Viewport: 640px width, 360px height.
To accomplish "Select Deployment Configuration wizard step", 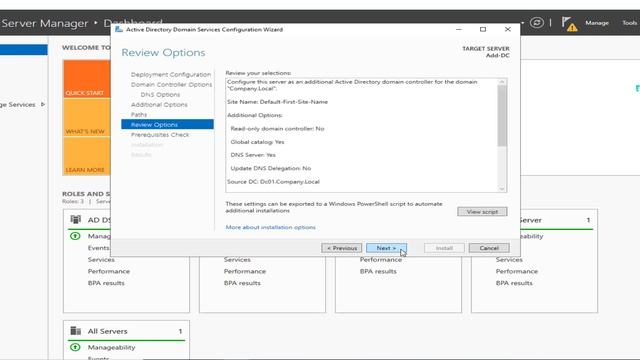I will (x=171, y=75).
